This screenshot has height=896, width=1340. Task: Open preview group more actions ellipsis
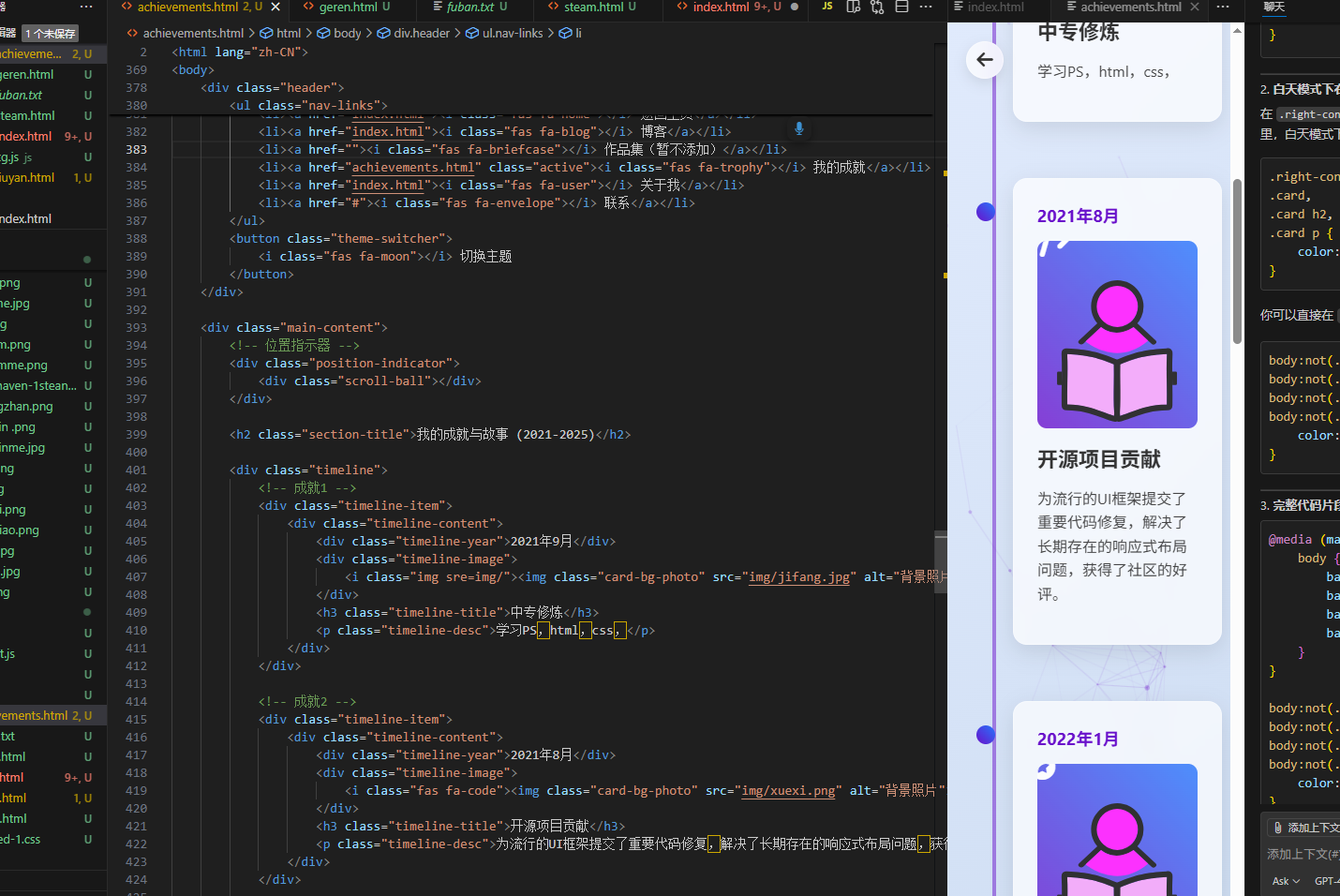click(x=1223, y=7)
